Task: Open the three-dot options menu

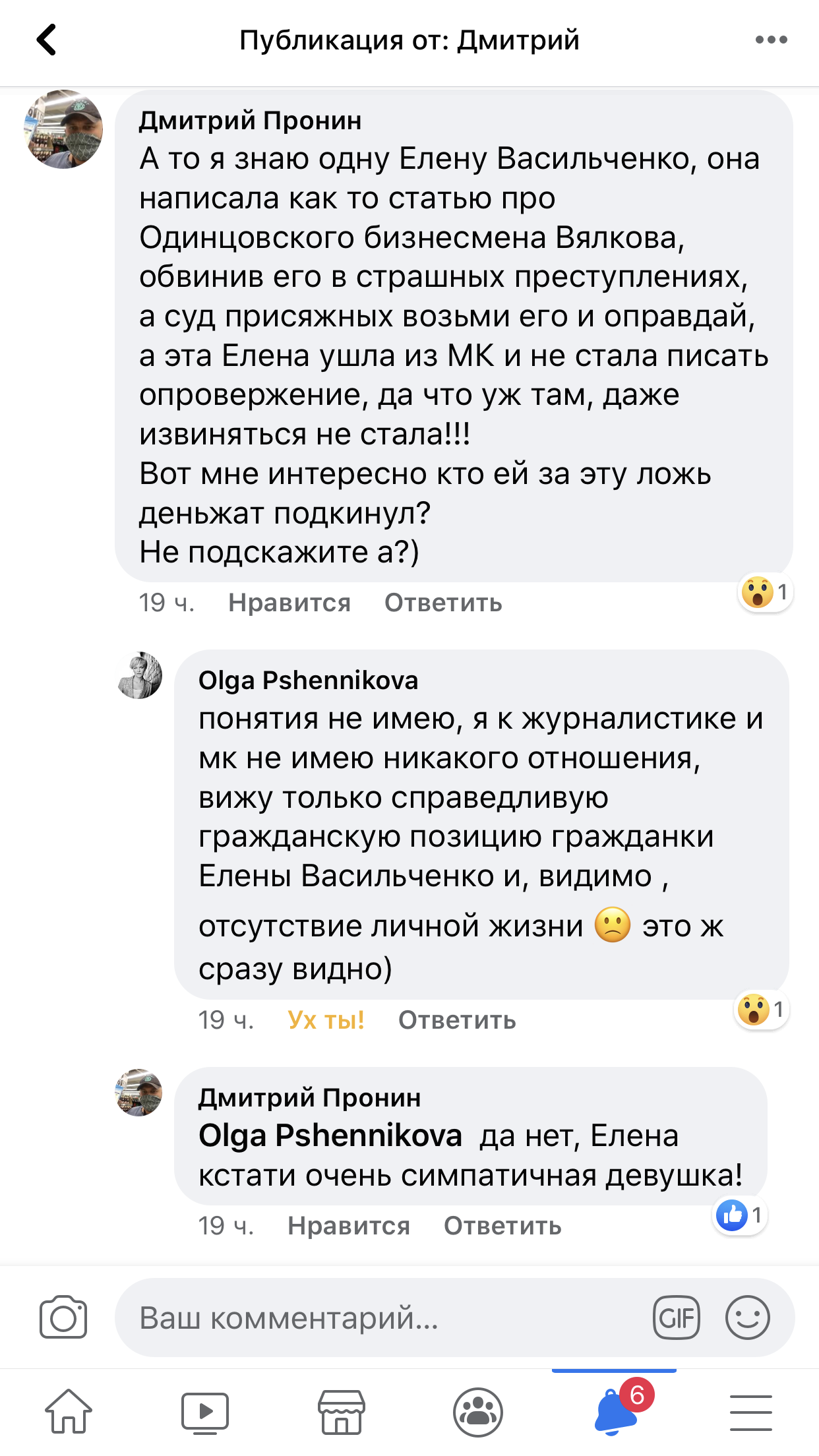Action: (x=771, y=40)
